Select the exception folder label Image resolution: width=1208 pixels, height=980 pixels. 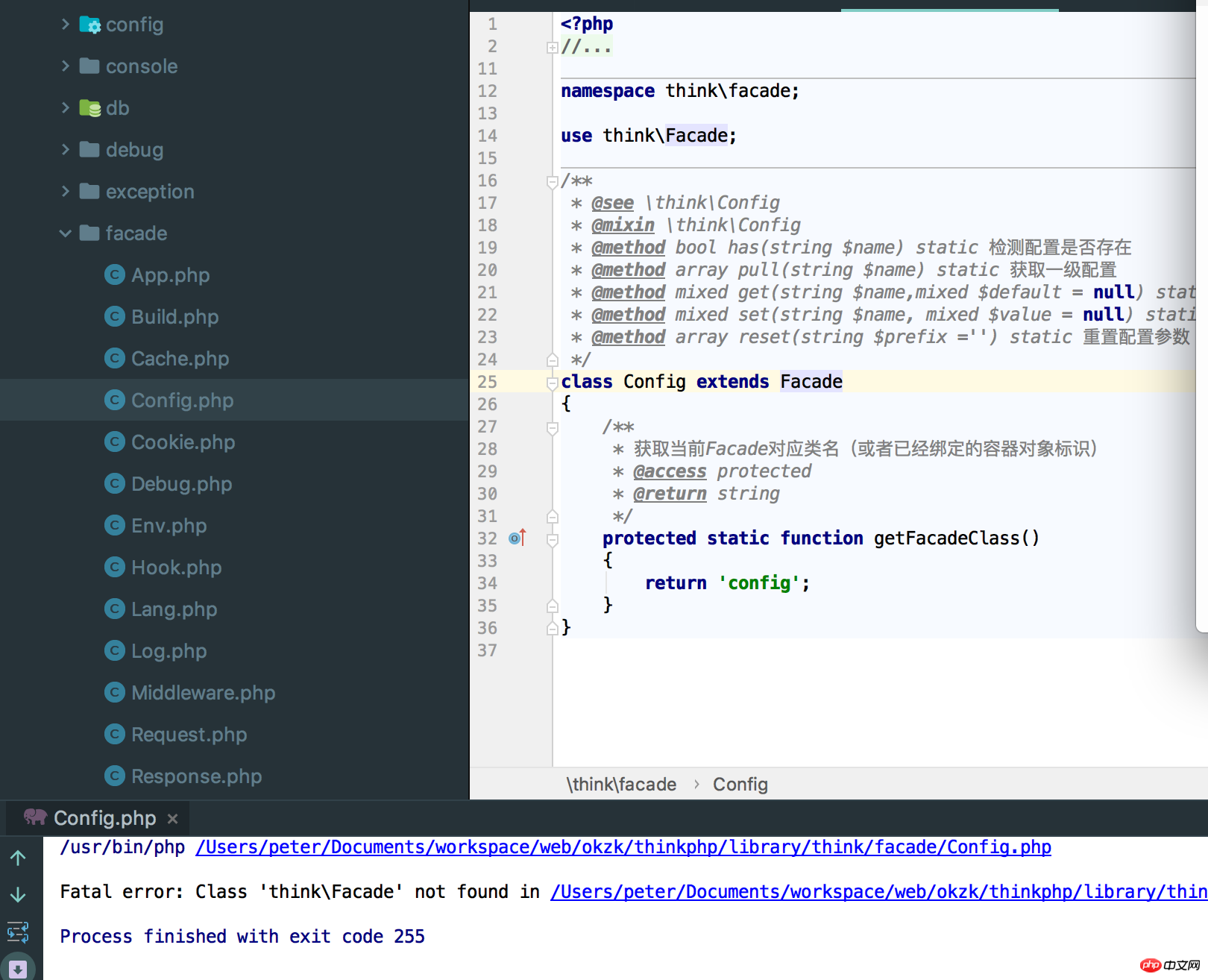[150, 192]
